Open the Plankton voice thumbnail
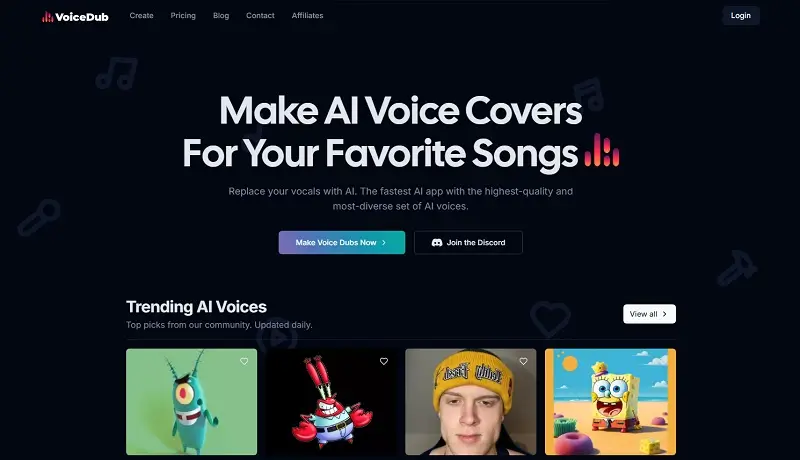The image size is (800, 460). (x=191, y=402)
